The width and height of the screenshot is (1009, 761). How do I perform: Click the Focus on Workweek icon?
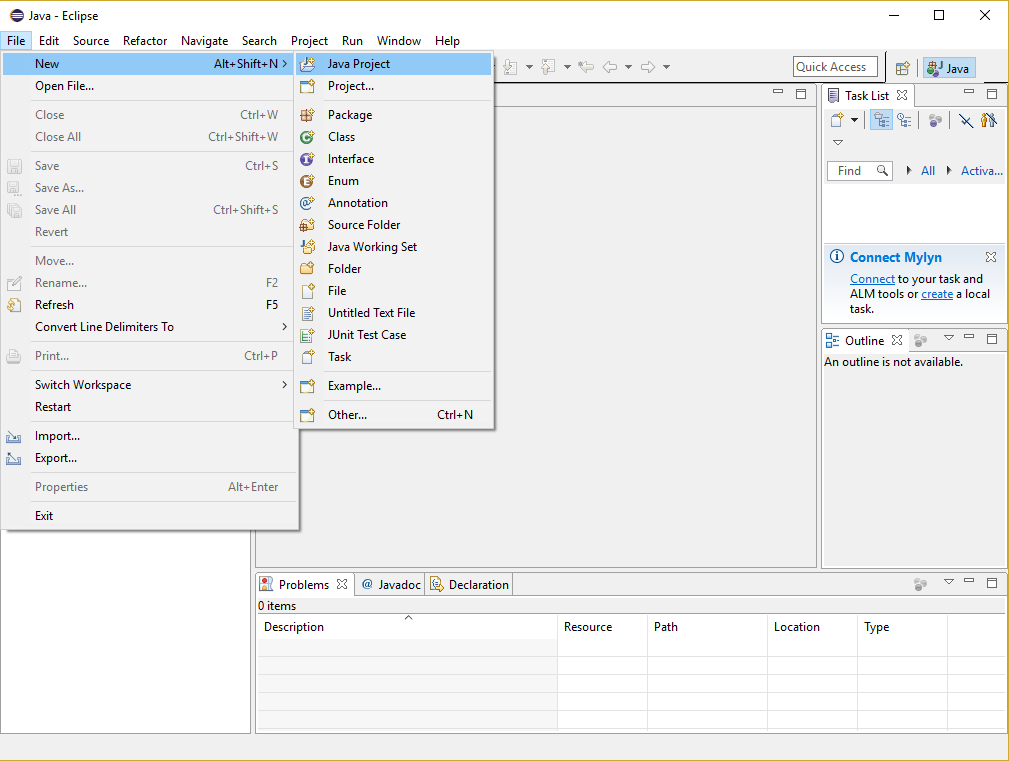coord(935,120)
